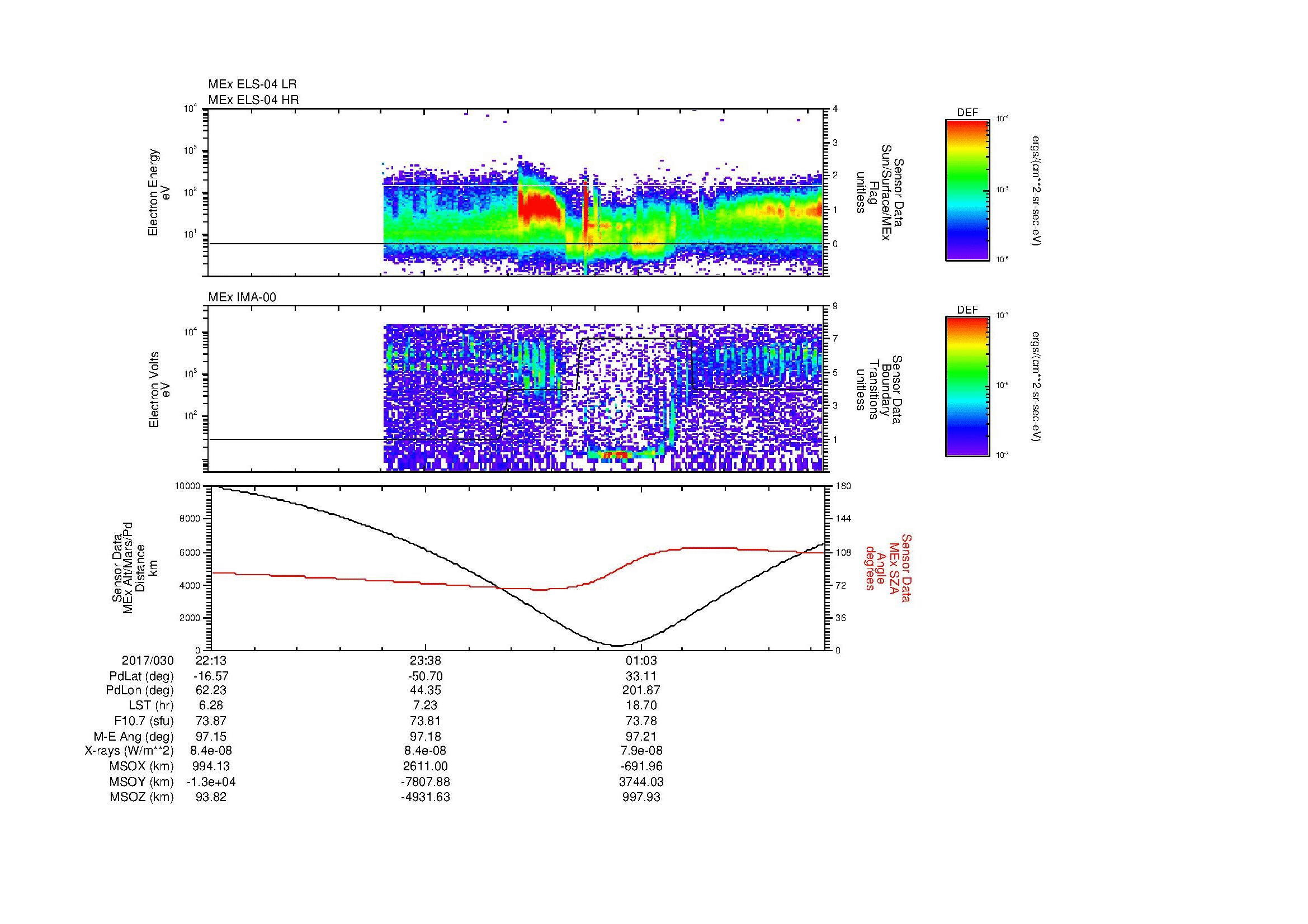The width and height of the screenshot is (1308, 924).
Task: Select the LST value '18.70'
Action: pyautogui.click(x=641, y=705)
